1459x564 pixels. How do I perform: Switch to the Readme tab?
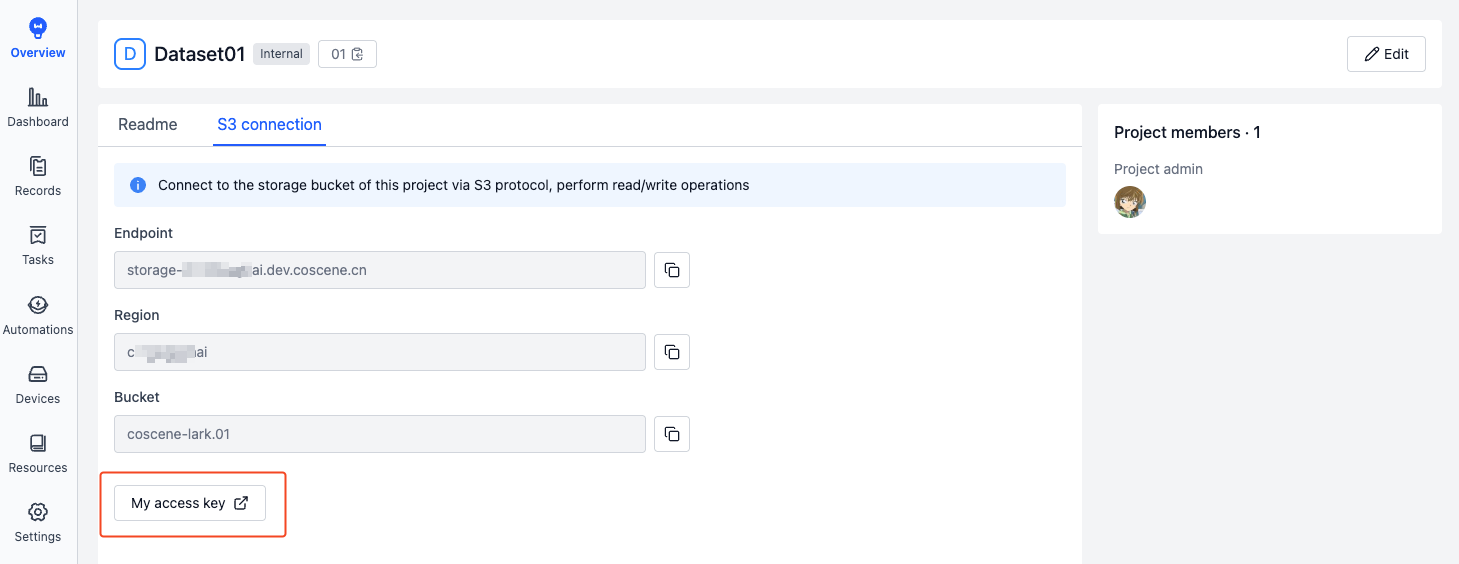click(x=148, y=125)
